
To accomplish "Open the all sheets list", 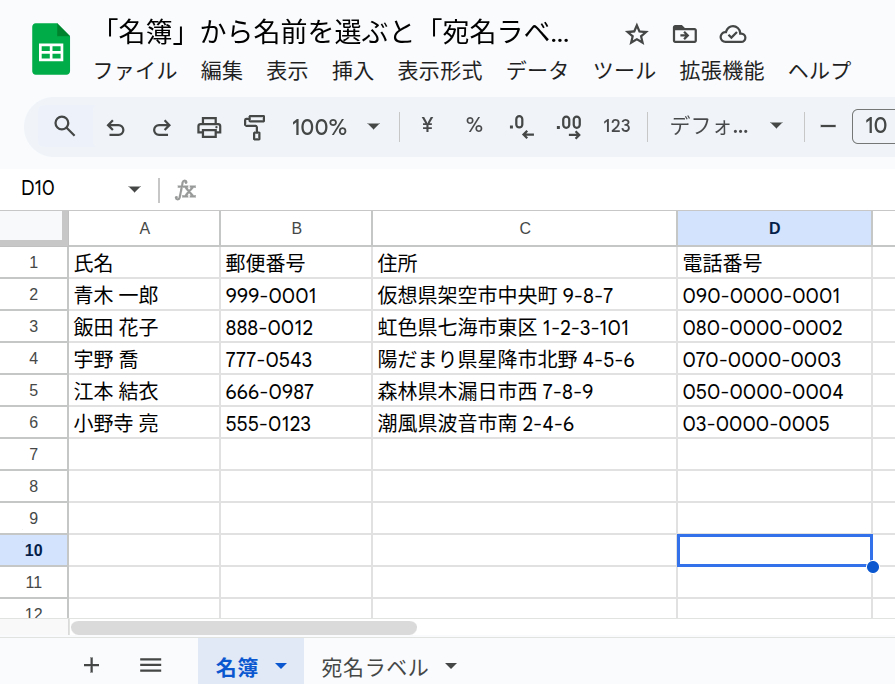I will (149, 664).
